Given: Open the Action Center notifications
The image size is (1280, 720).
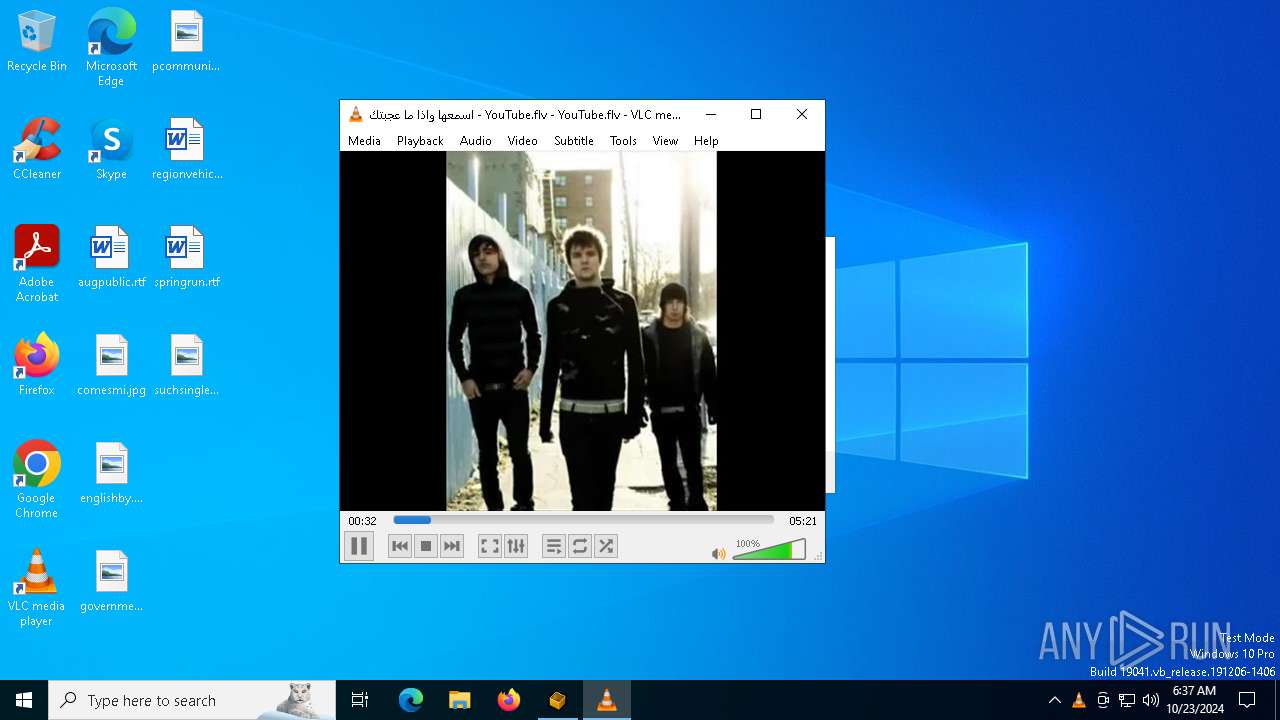Looking at the screenshot, I should click(1247, 700).
